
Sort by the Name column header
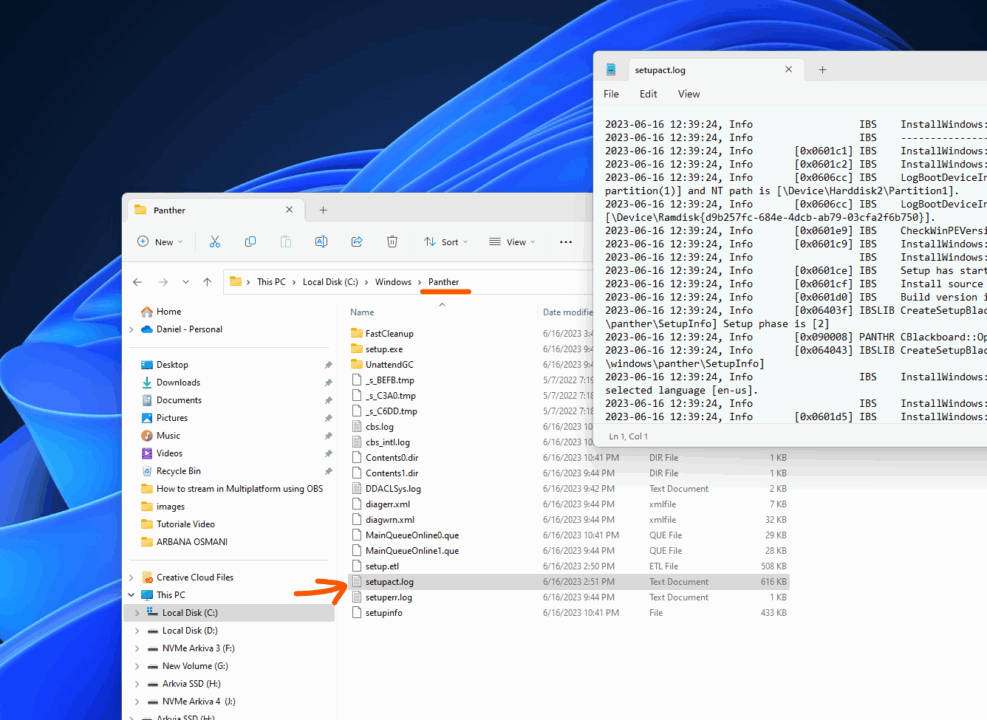pos(362,312)
